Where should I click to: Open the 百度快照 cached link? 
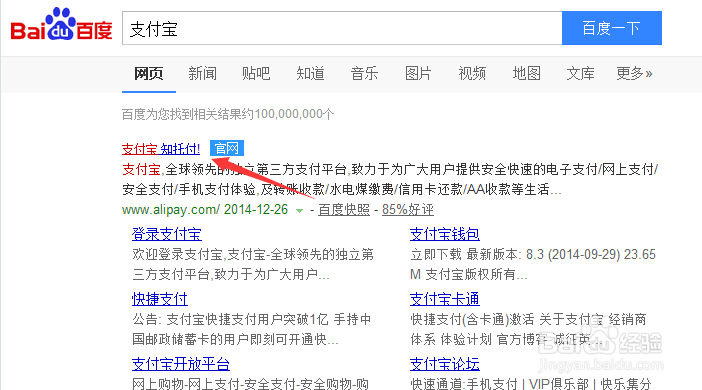tap(344, 210)
